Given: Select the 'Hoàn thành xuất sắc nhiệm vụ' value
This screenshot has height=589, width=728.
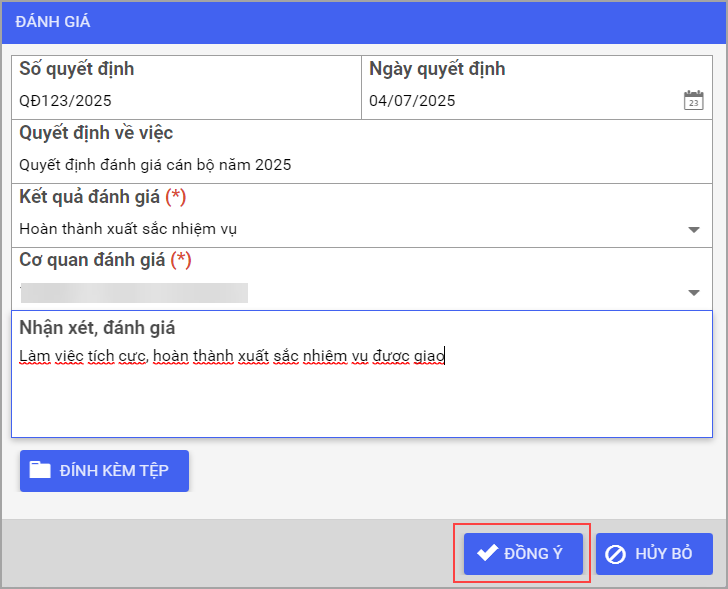Looking at the screenshot, I should [128, 229].
